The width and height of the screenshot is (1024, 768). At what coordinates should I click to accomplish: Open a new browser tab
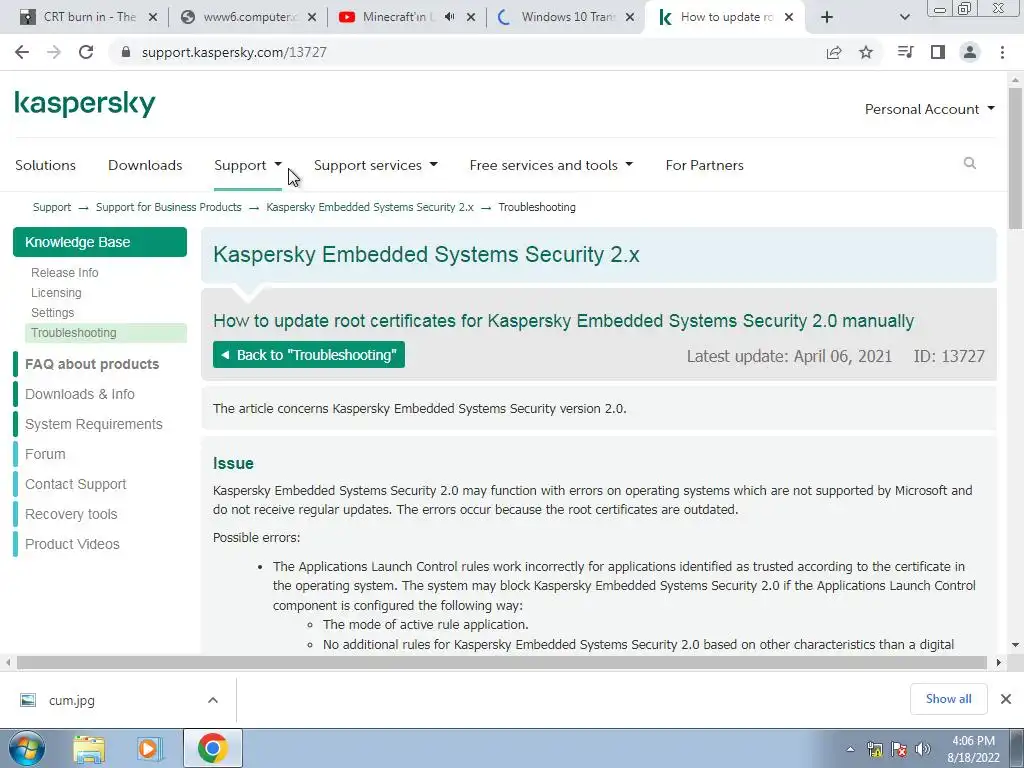827,18
